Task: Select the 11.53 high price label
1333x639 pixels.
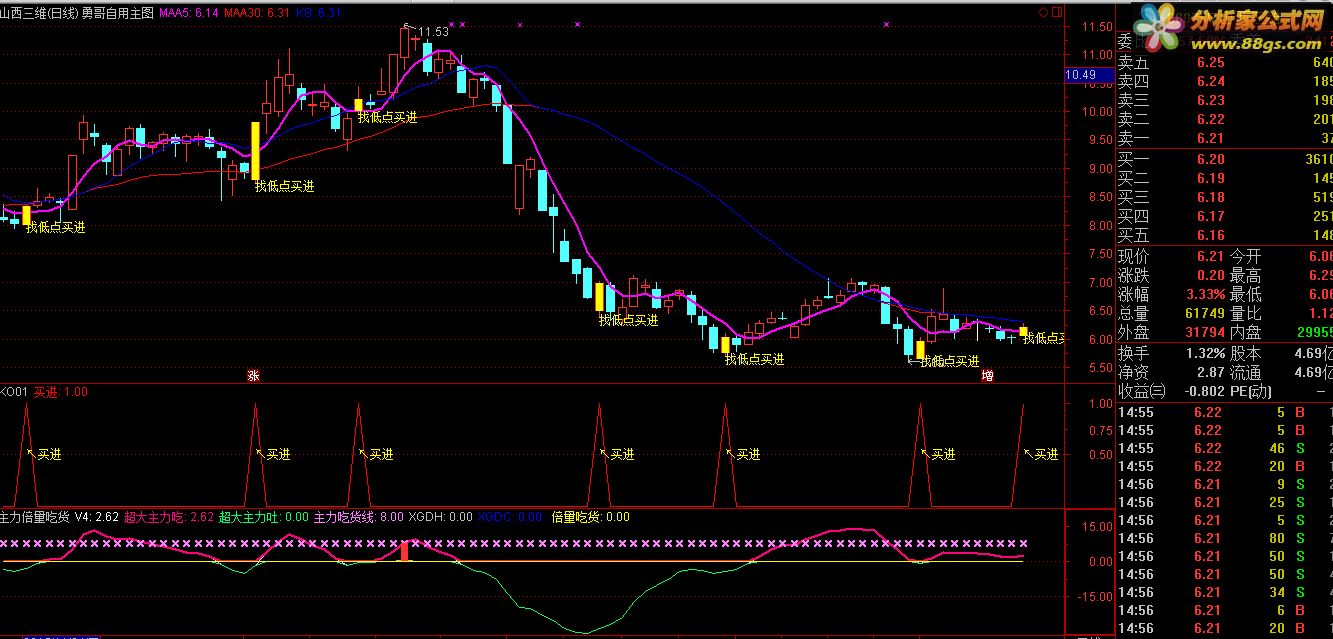Action: point(434,32)
